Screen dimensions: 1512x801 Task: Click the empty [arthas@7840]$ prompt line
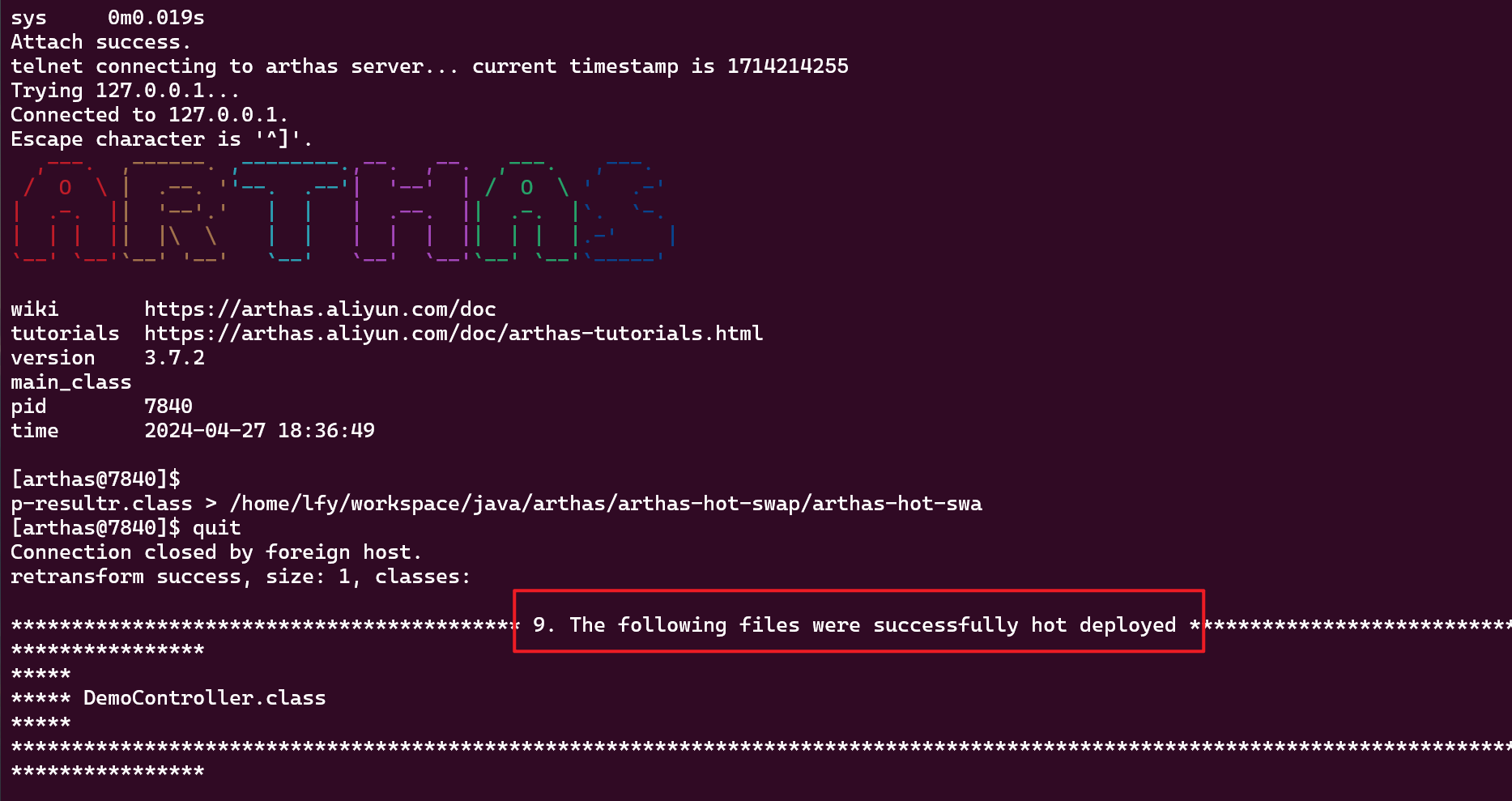coord(96,479)
